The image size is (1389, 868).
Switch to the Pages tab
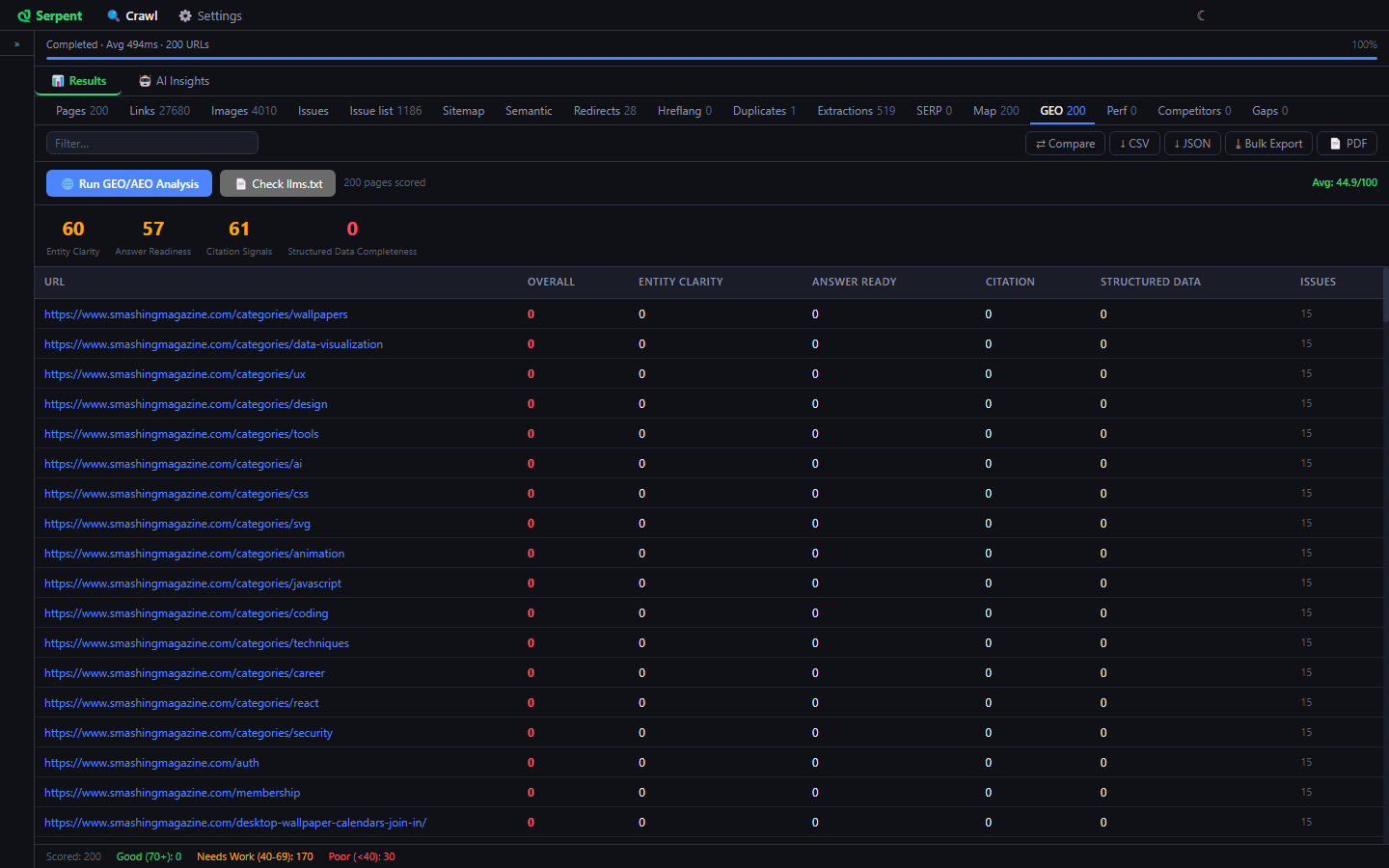point(82,111)
